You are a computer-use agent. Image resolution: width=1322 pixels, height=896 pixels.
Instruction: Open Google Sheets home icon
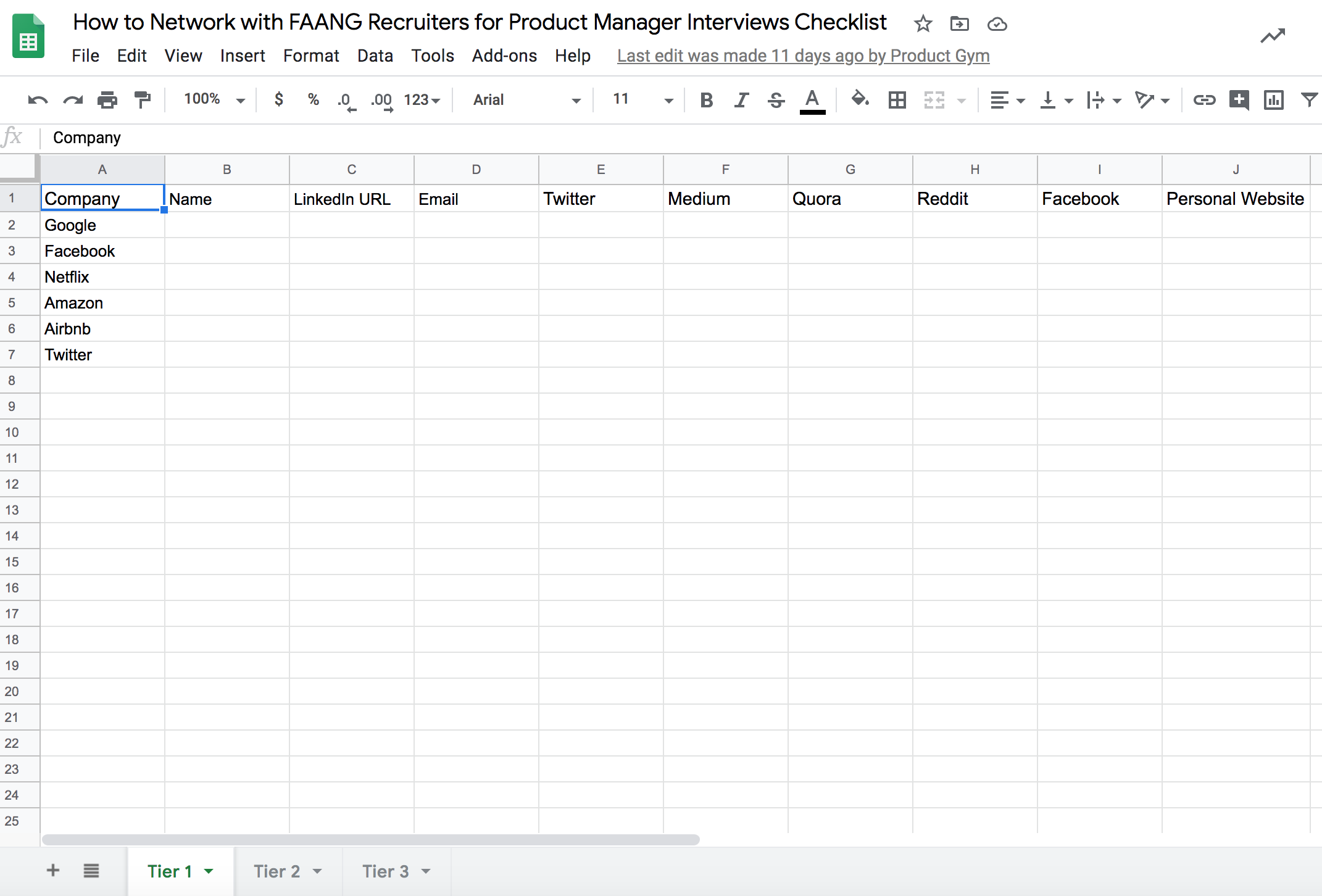[28, 36]
